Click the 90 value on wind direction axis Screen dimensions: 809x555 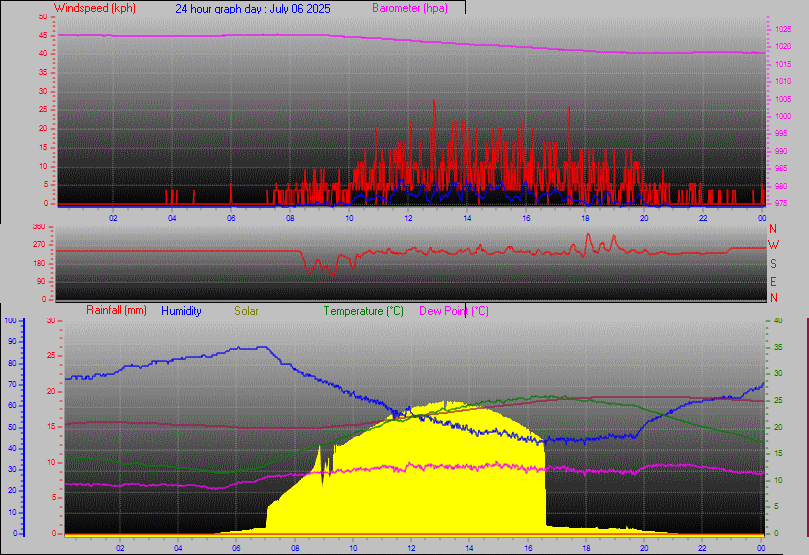tap(41, 282)
